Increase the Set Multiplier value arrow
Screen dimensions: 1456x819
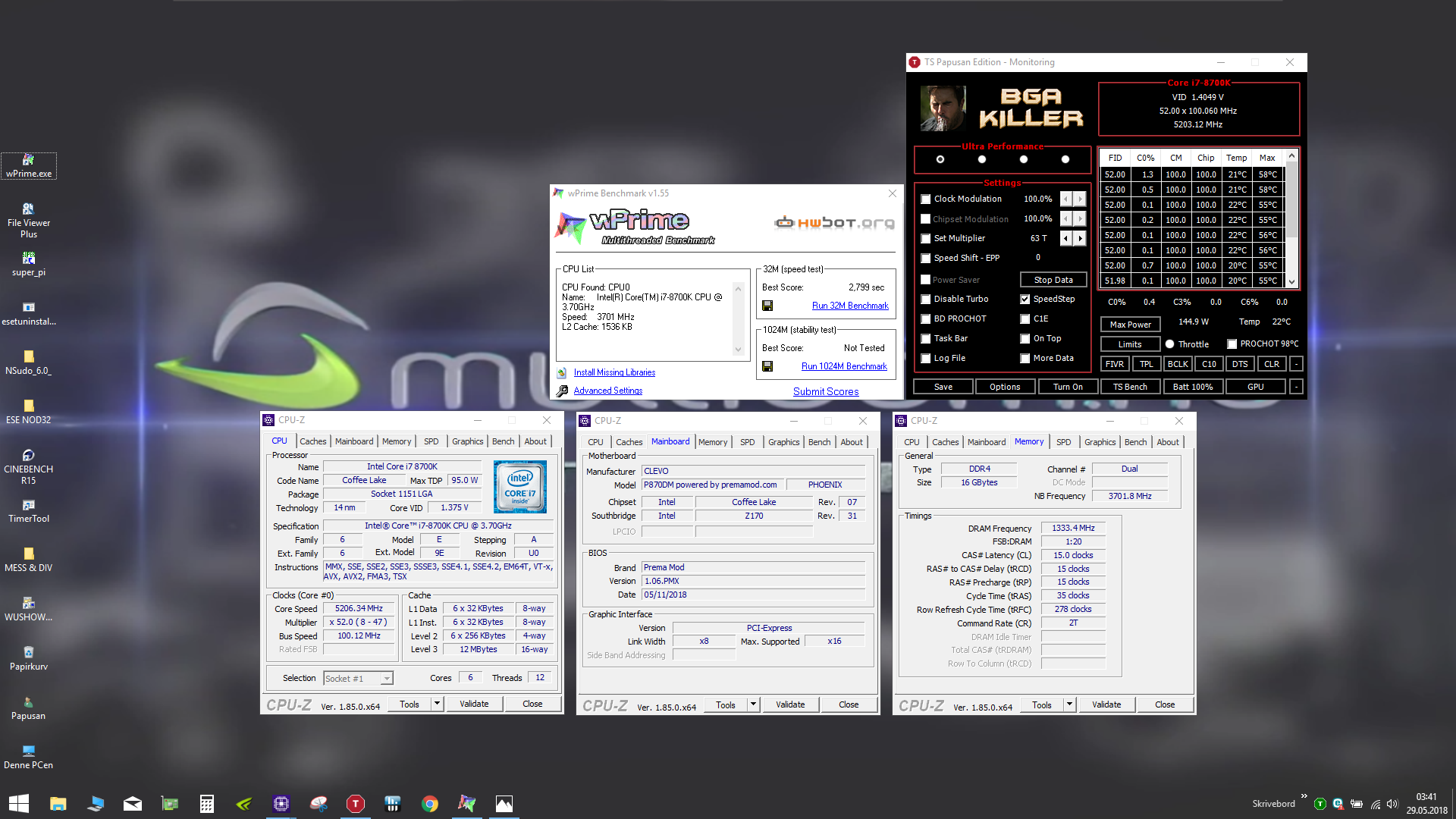(x=1081, y=239)
